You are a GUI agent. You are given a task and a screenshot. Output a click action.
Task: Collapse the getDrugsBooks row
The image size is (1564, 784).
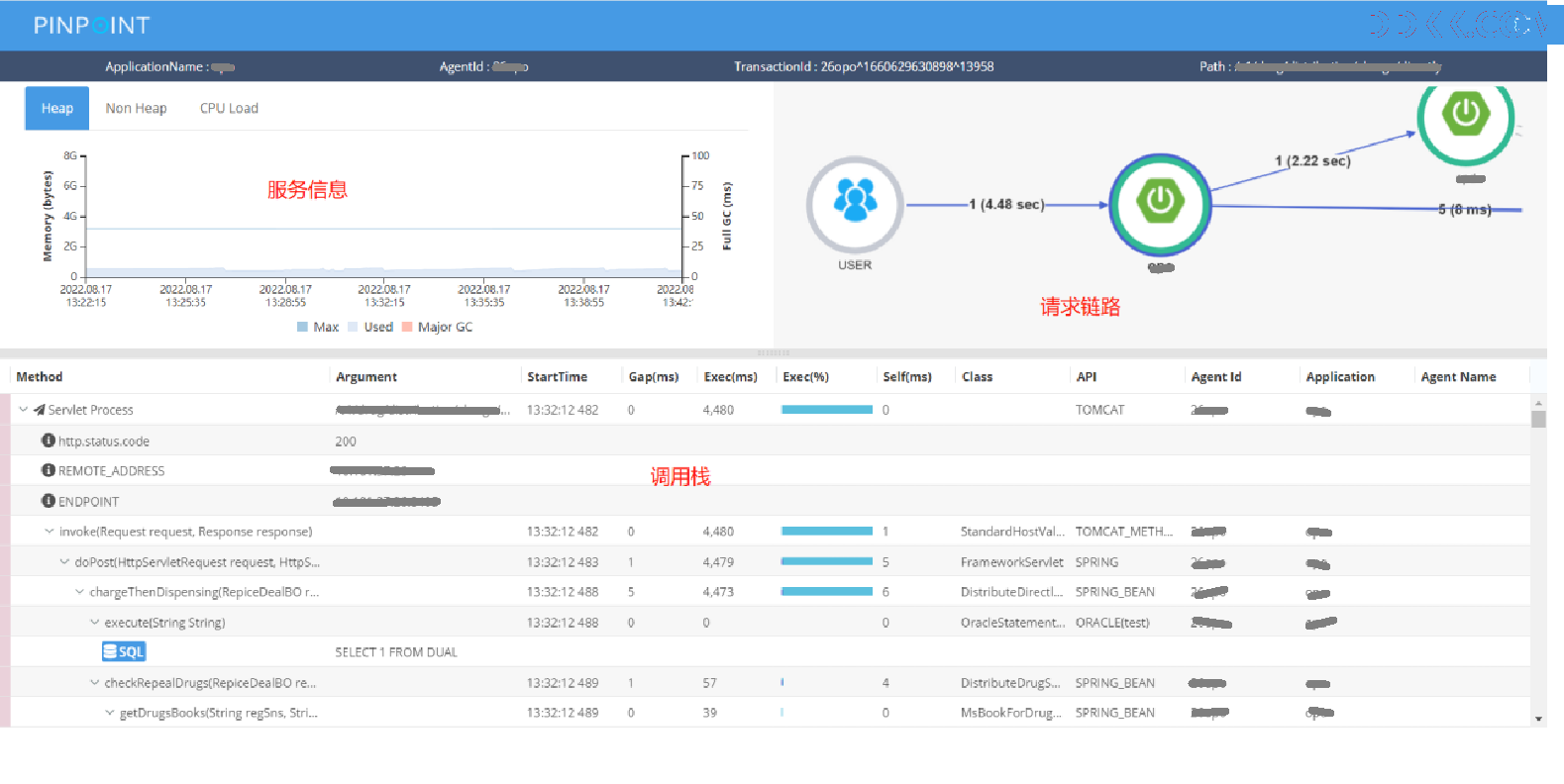(109, 713)
